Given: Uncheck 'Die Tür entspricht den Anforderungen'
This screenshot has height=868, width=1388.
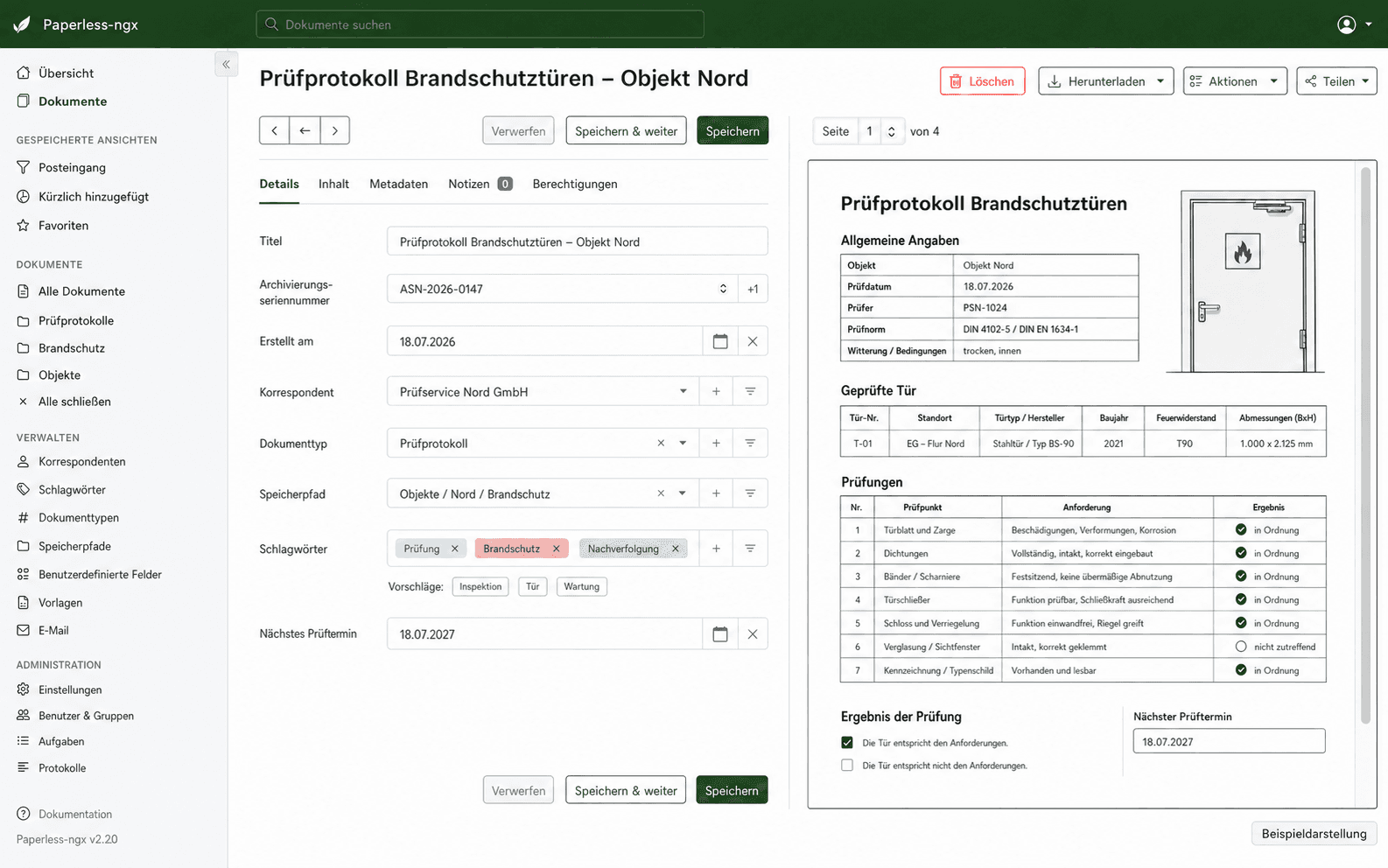Looking at the screenshot, I should point(846,742).
